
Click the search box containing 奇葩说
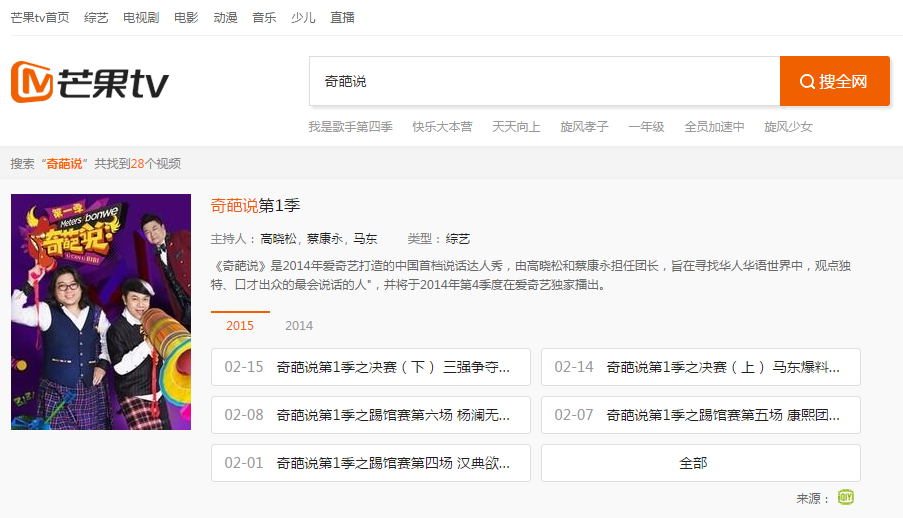545,81
